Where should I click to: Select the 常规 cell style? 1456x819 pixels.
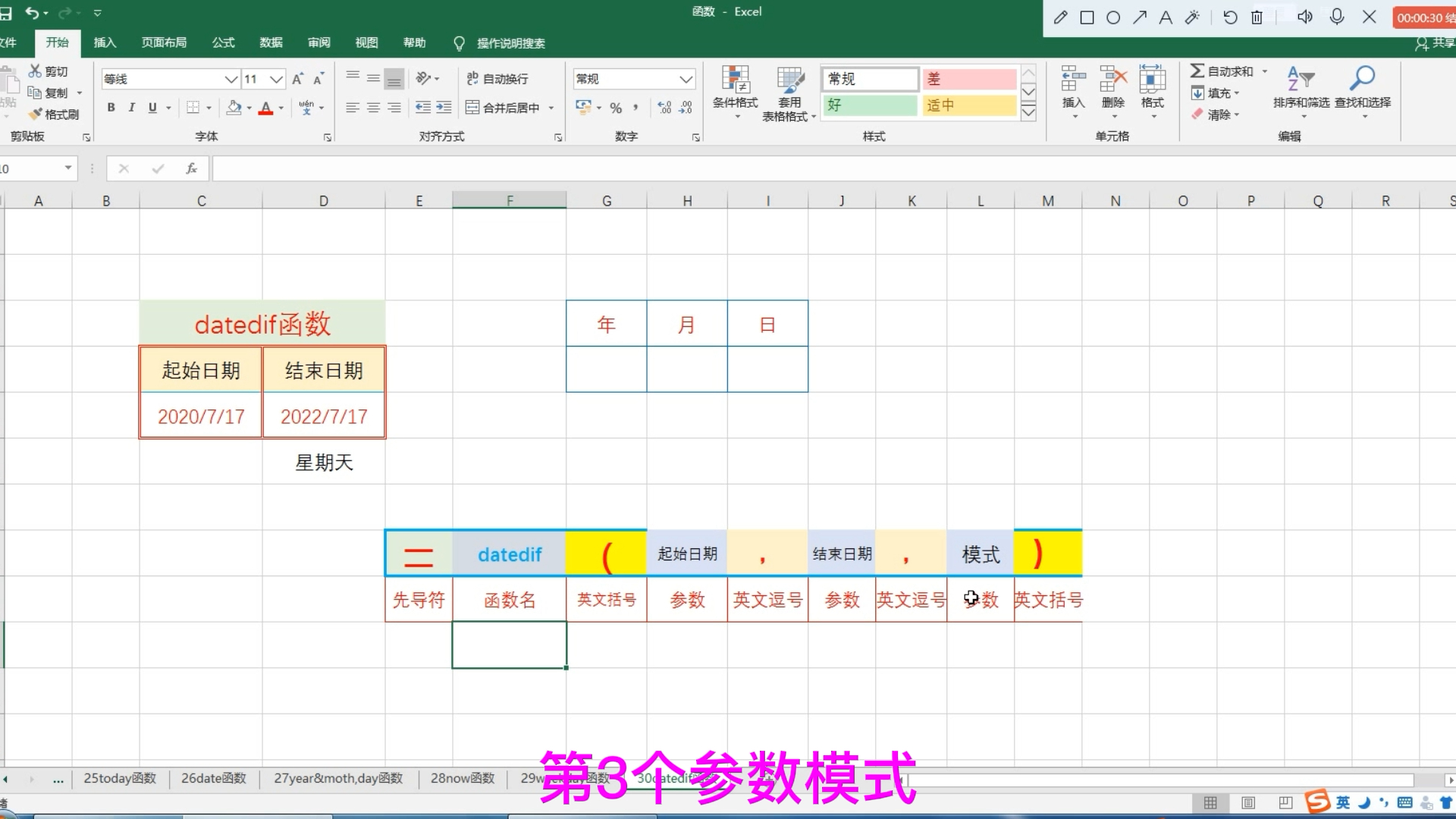point(870,79)
